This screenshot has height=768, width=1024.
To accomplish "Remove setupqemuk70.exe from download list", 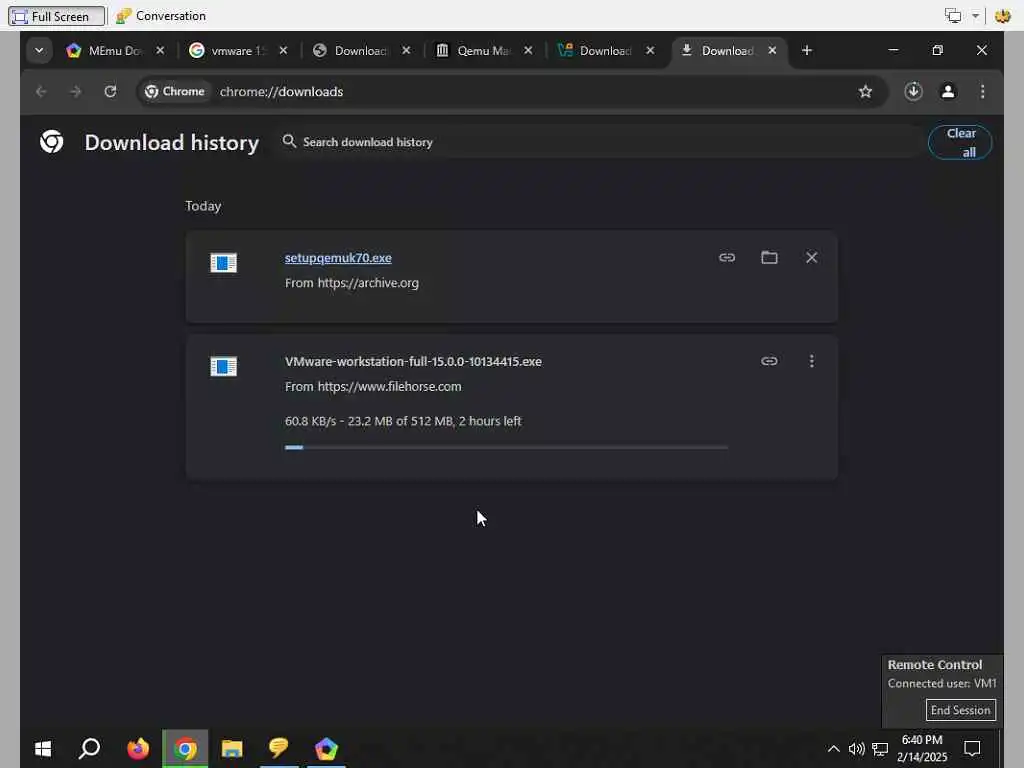I will (x=811, y=257).
